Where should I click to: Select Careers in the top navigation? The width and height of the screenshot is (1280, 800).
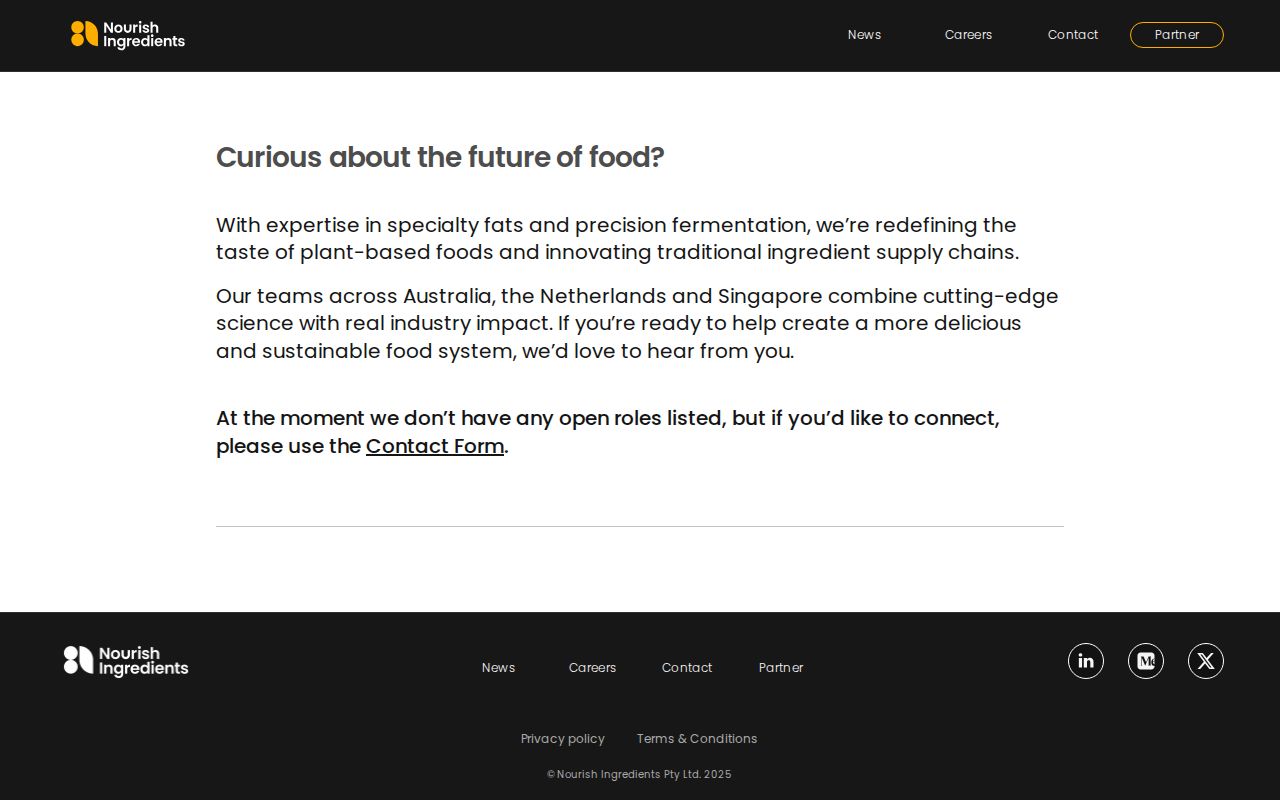click(x=968, y=35)
